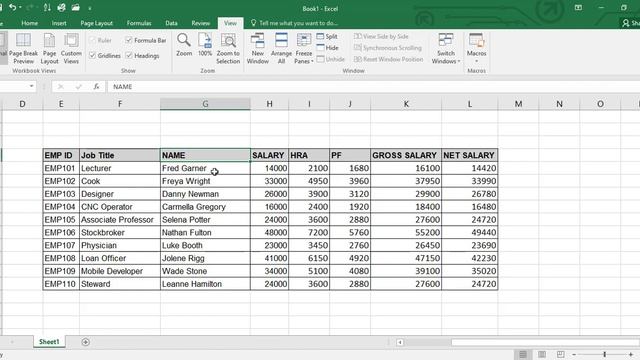Switch to Normal view in status bar
Viewport: 640px width, 360px height.
[x=523, y=354]
